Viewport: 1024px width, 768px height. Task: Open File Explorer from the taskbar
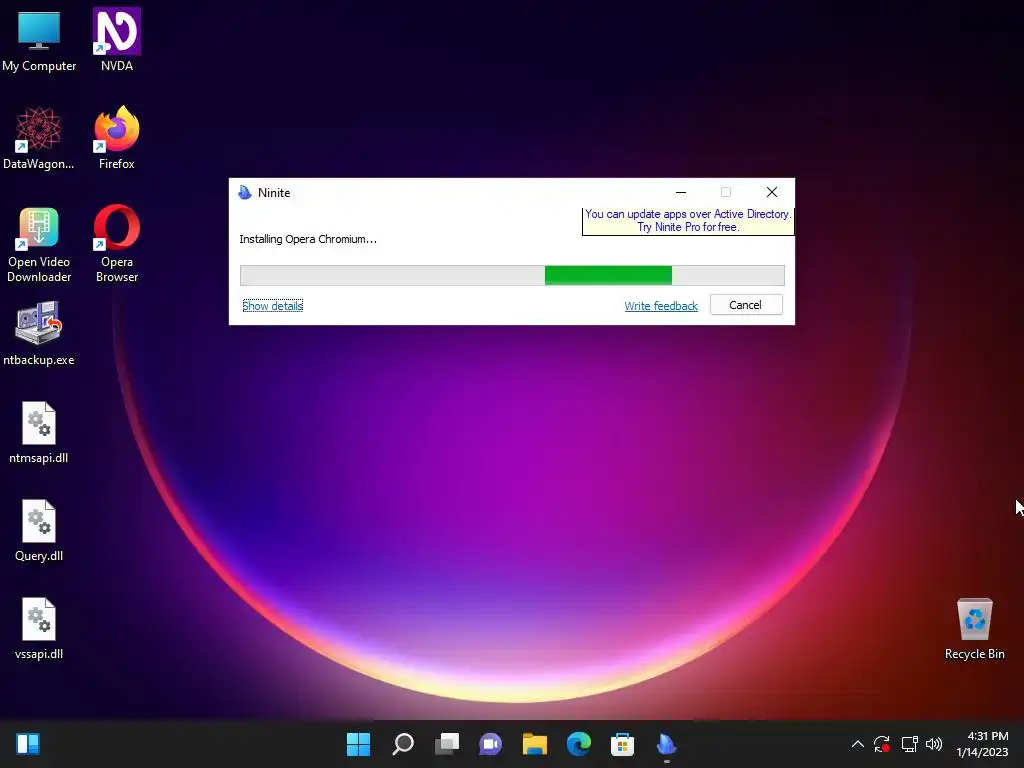pyautogui.click(x=534, y=744)
